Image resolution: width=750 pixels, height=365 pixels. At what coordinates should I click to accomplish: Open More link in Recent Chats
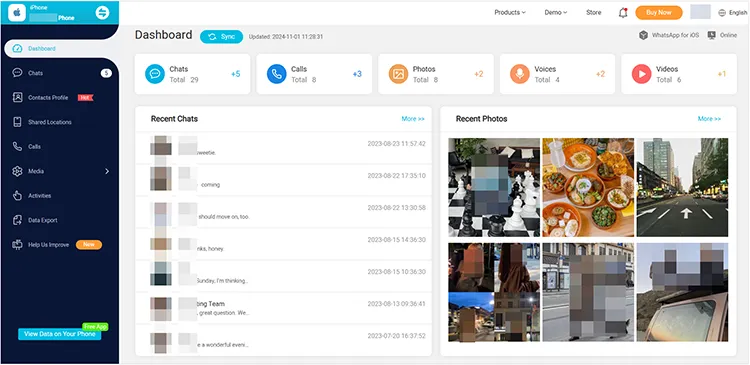click(x=413, y=119)
